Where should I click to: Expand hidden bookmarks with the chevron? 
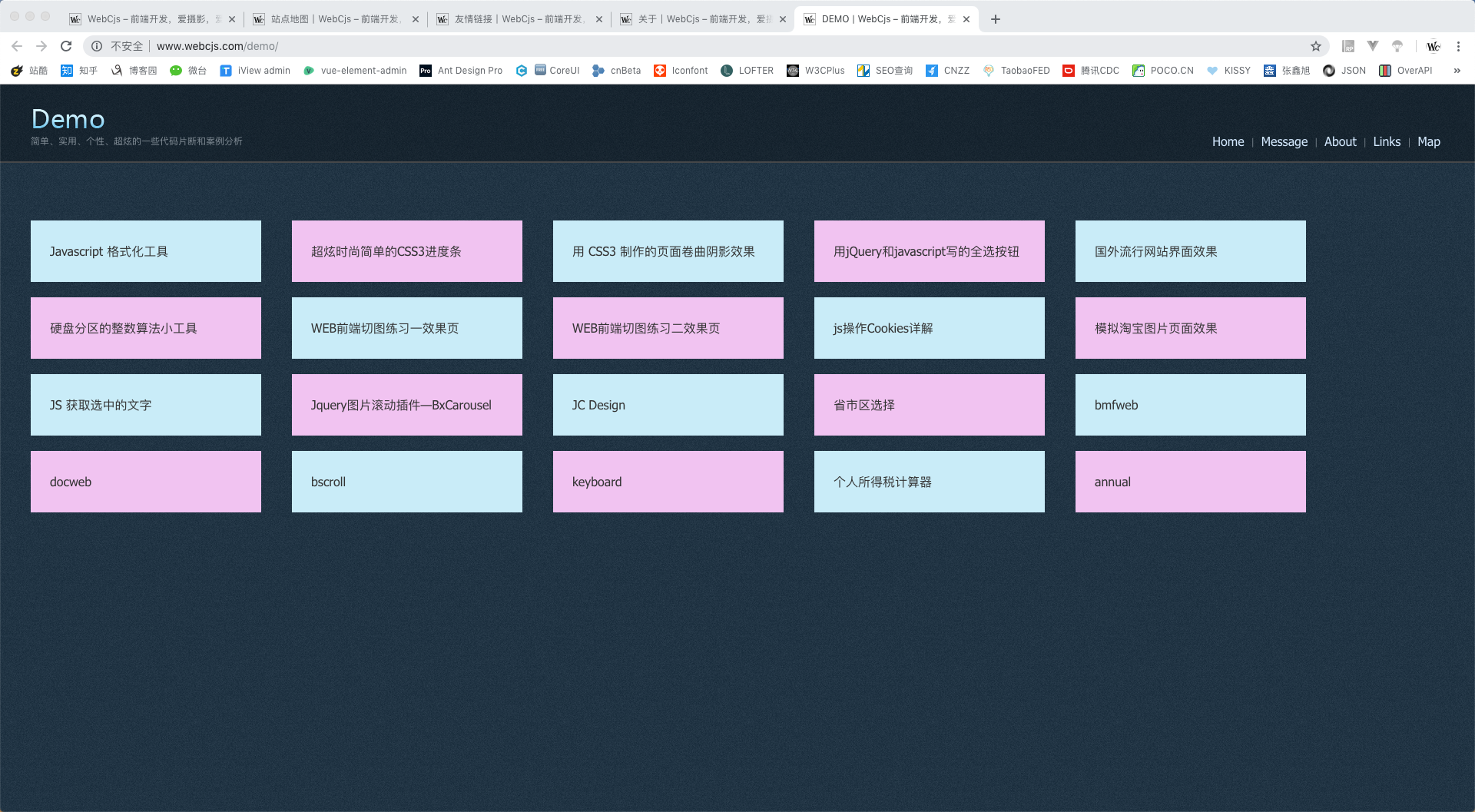pos(1457,71)
